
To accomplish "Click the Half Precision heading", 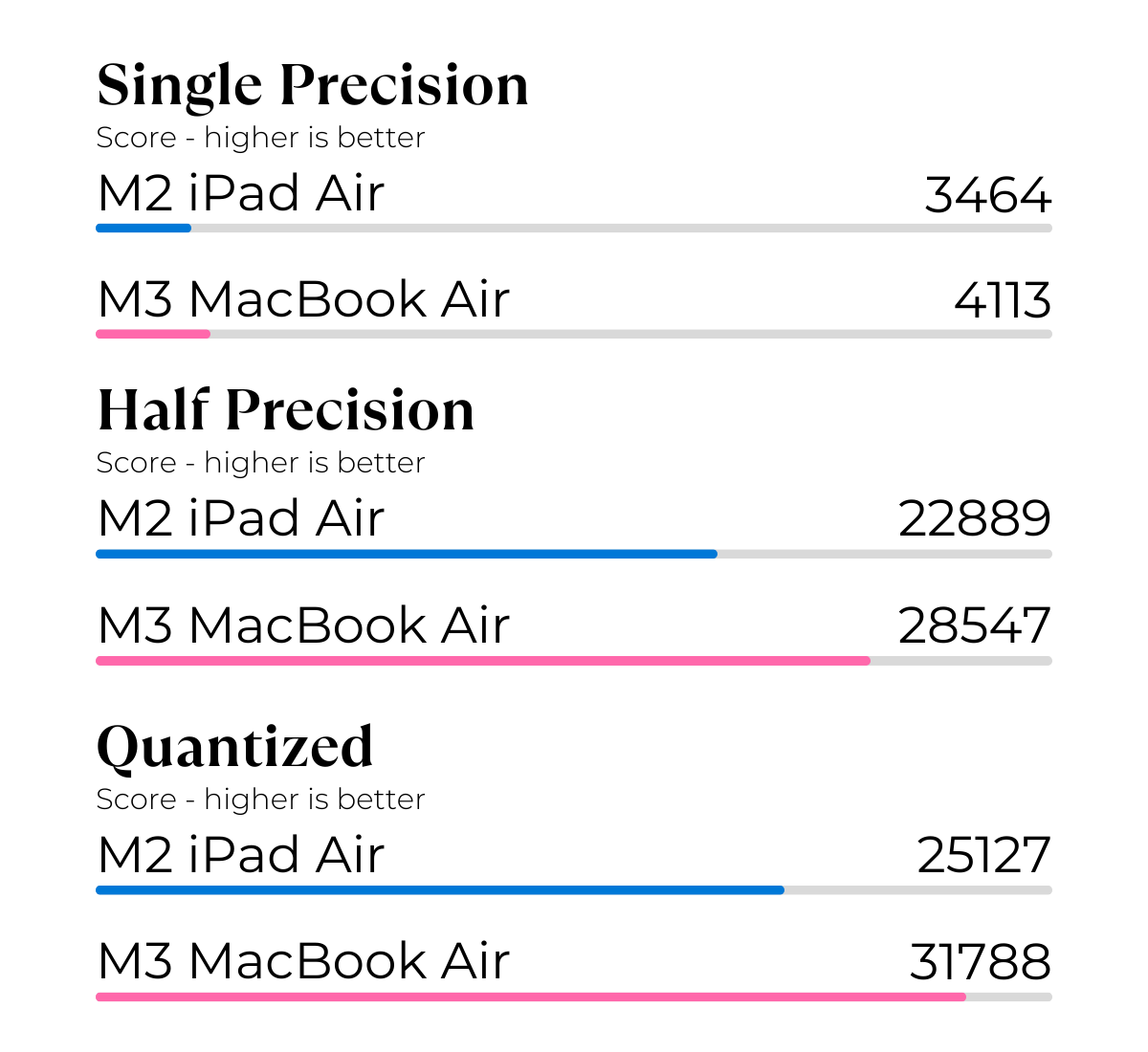I will (285, 411).
